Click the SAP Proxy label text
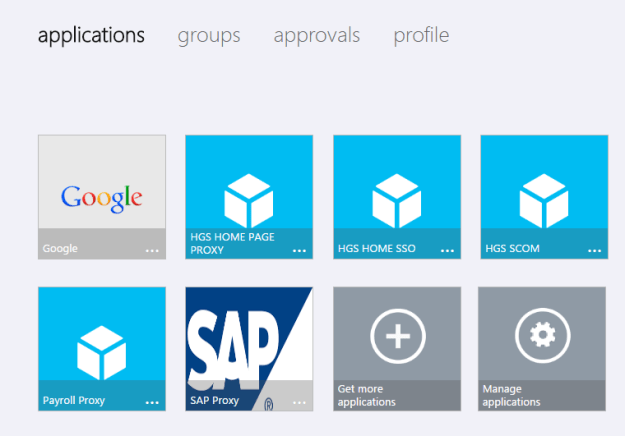The height and width of the screenshot is (436, 625). [214, 401]
